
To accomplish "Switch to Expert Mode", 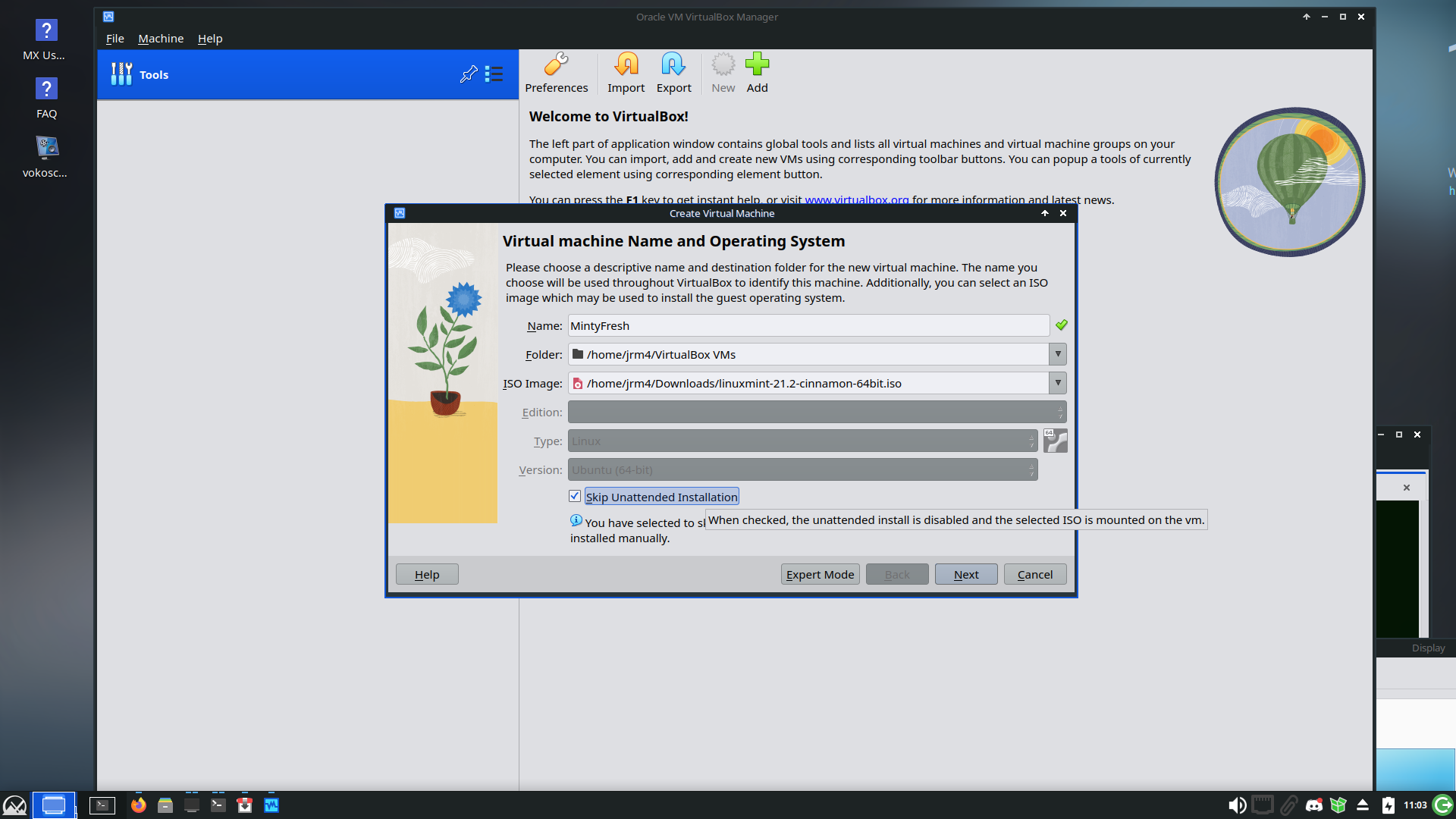I will point(820,574).
